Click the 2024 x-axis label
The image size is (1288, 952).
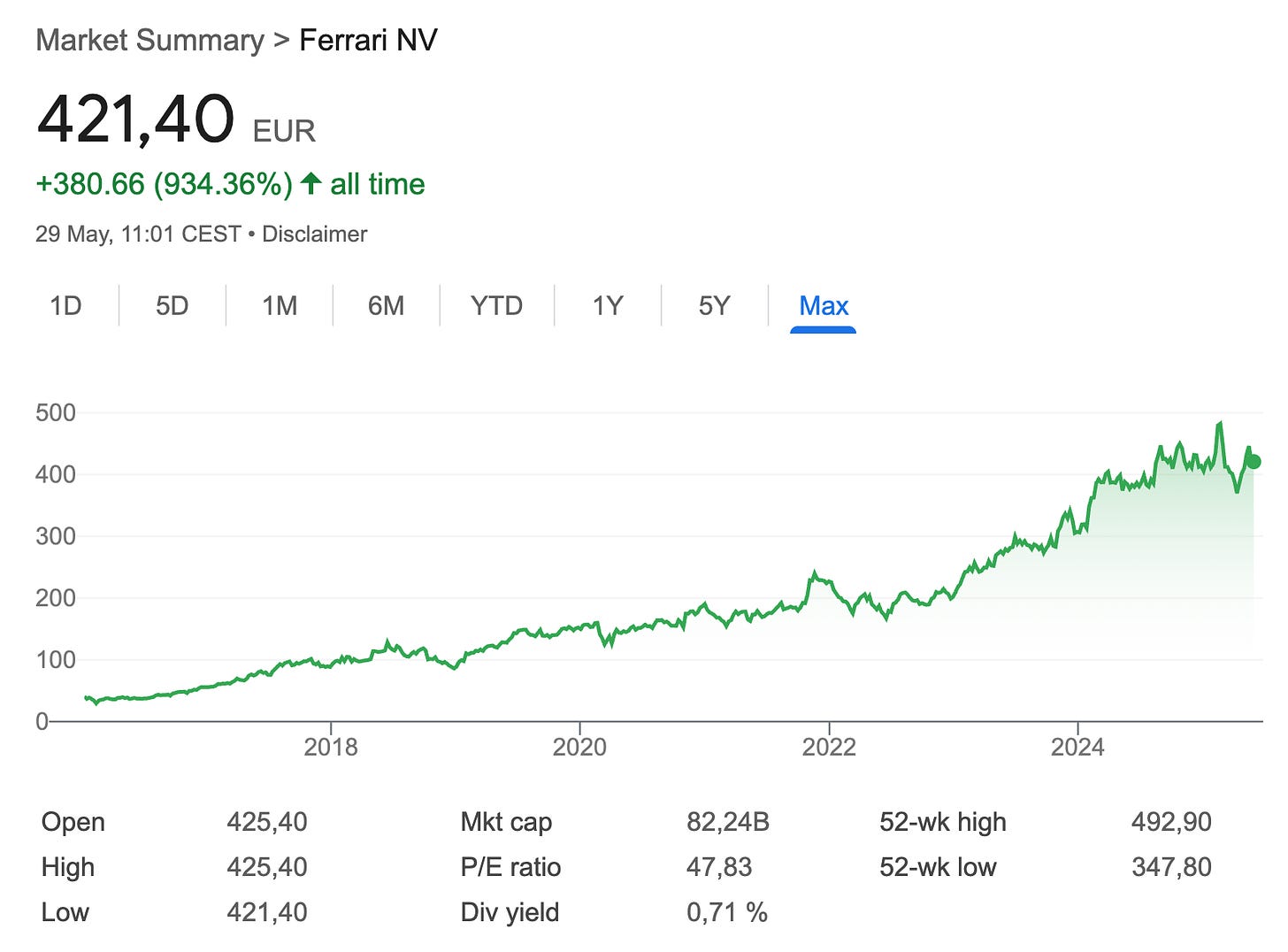[1077, 748]
